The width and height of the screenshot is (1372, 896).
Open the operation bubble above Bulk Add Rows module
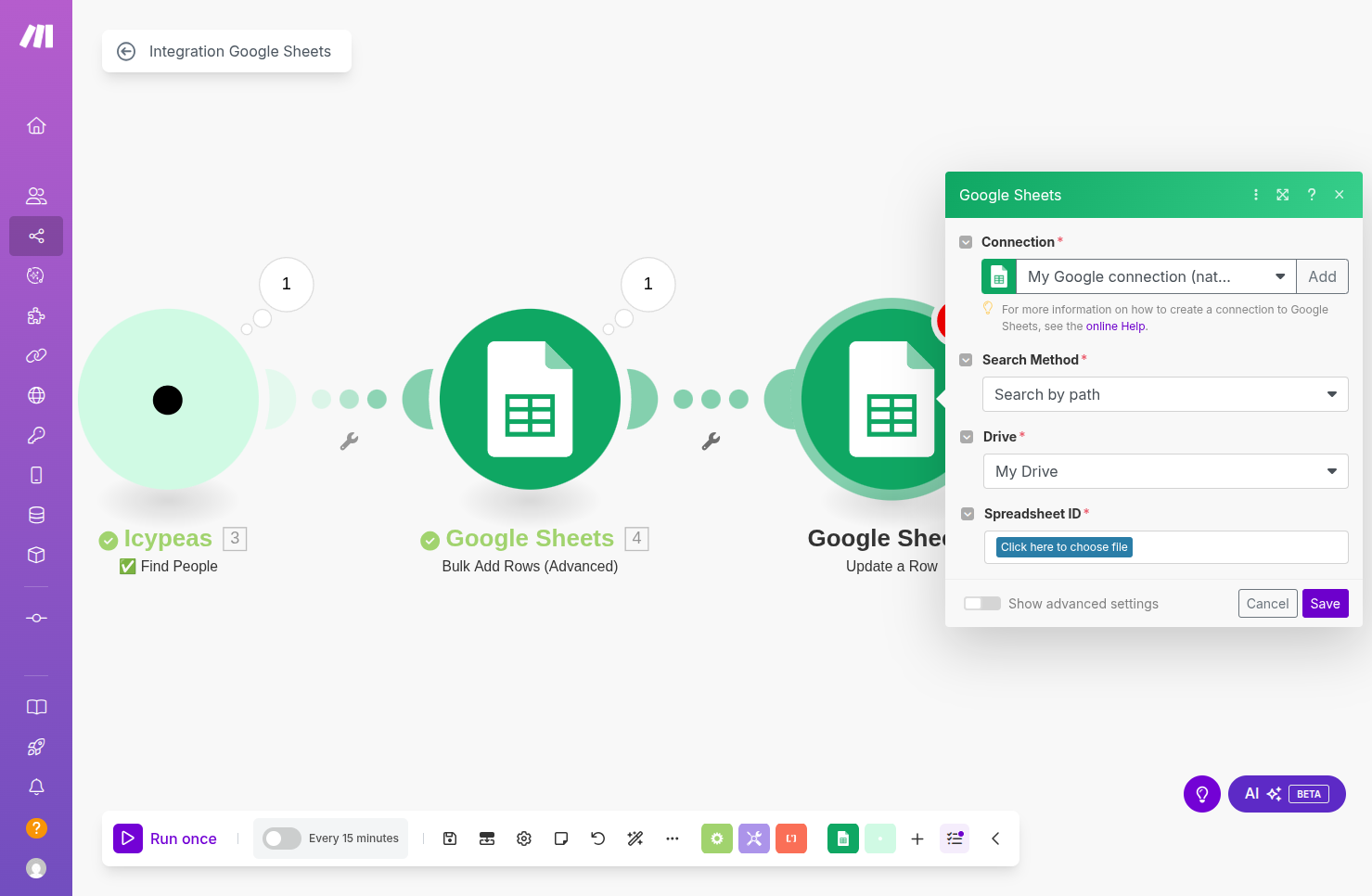pyautogui.click(x=648, y=284)
